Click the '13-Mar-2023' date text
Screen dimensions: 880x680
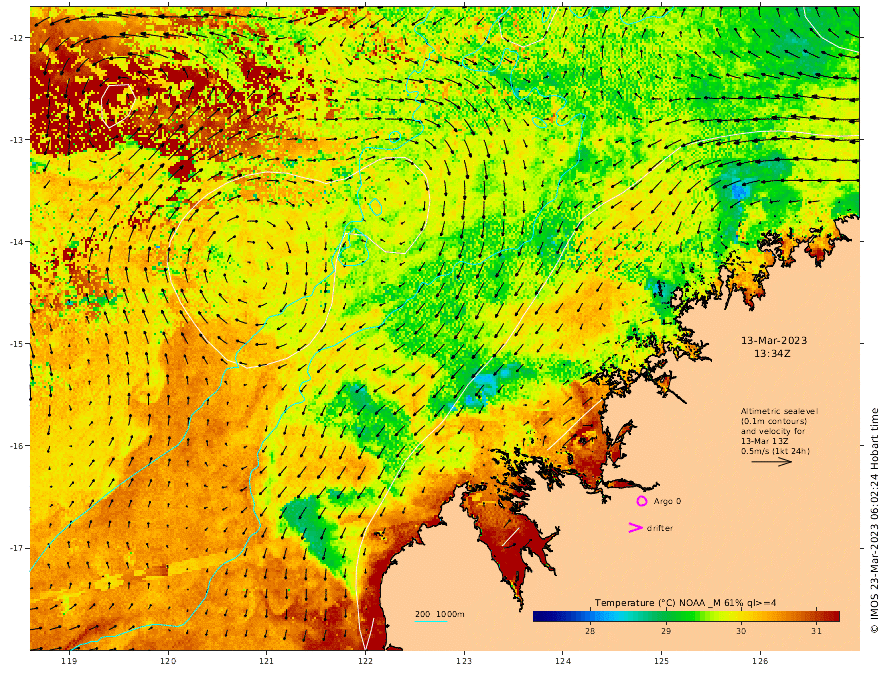pos(774,341)
